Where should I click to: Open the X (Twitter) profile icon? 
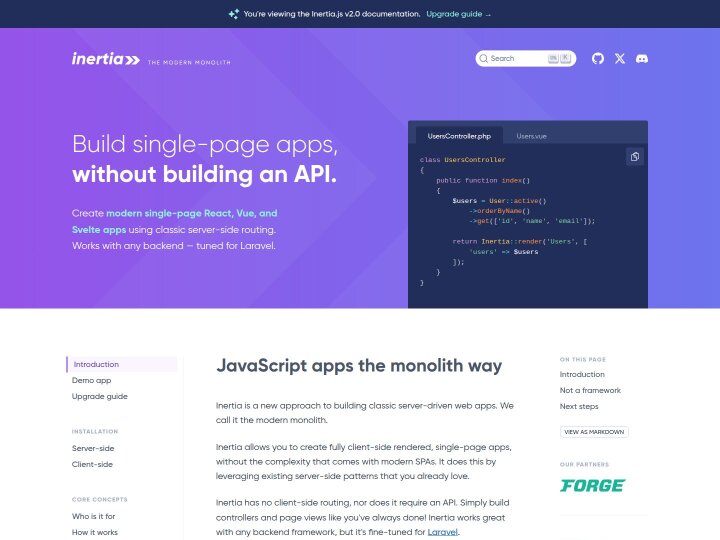tap(620, 58)
